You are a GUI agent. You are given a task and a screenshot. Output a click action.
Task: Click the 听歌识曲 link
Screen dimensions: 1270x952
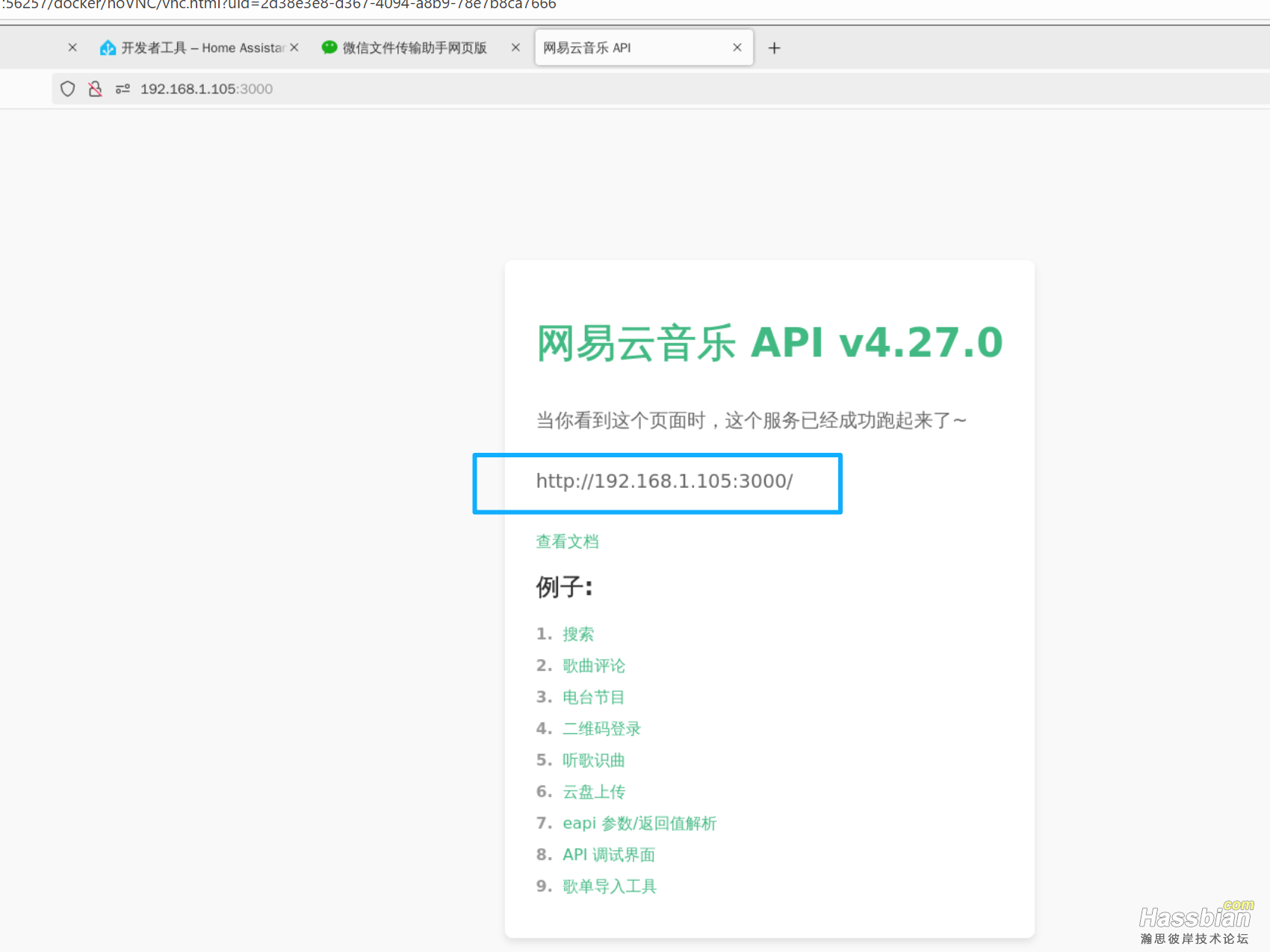pyautogui.click(x=594, y=760)
